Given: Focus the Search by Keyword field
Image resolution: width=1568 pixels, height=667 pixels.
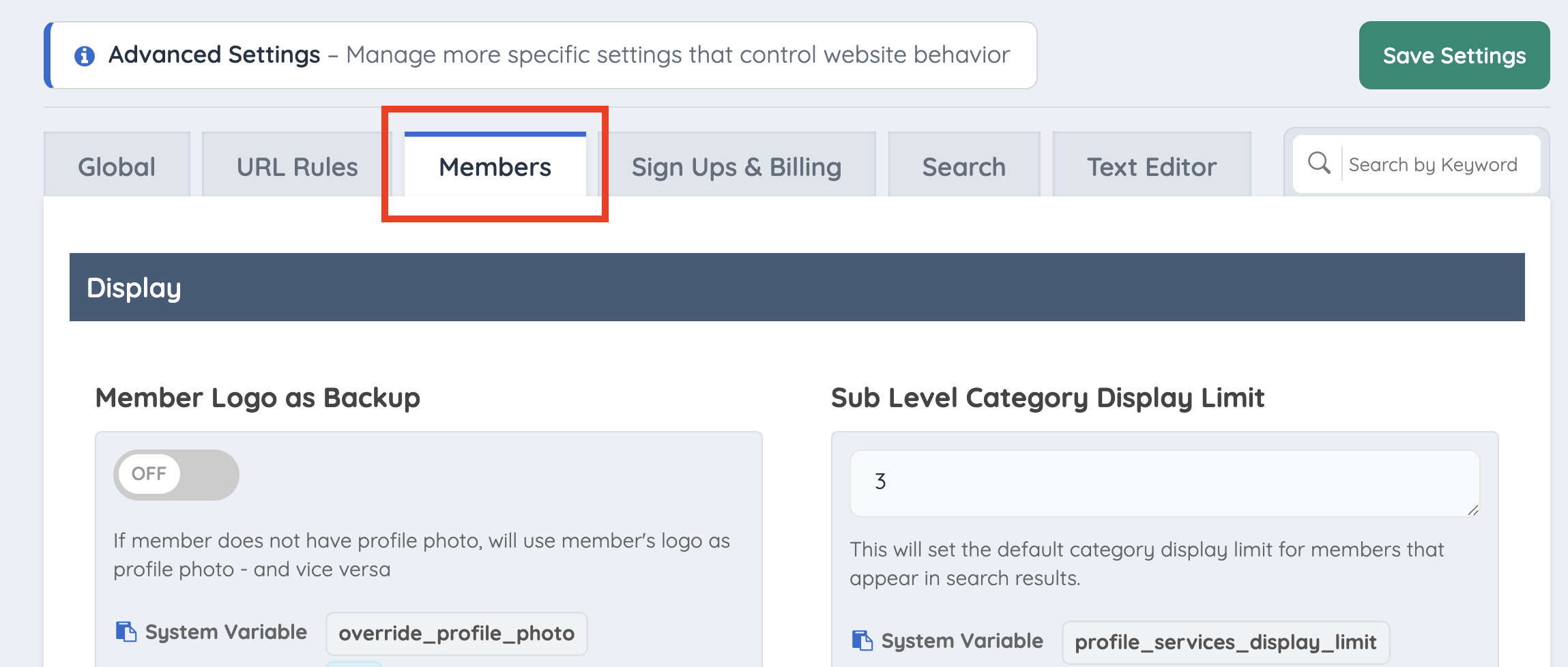Looking at the screenshot, I should (1440, 164).
